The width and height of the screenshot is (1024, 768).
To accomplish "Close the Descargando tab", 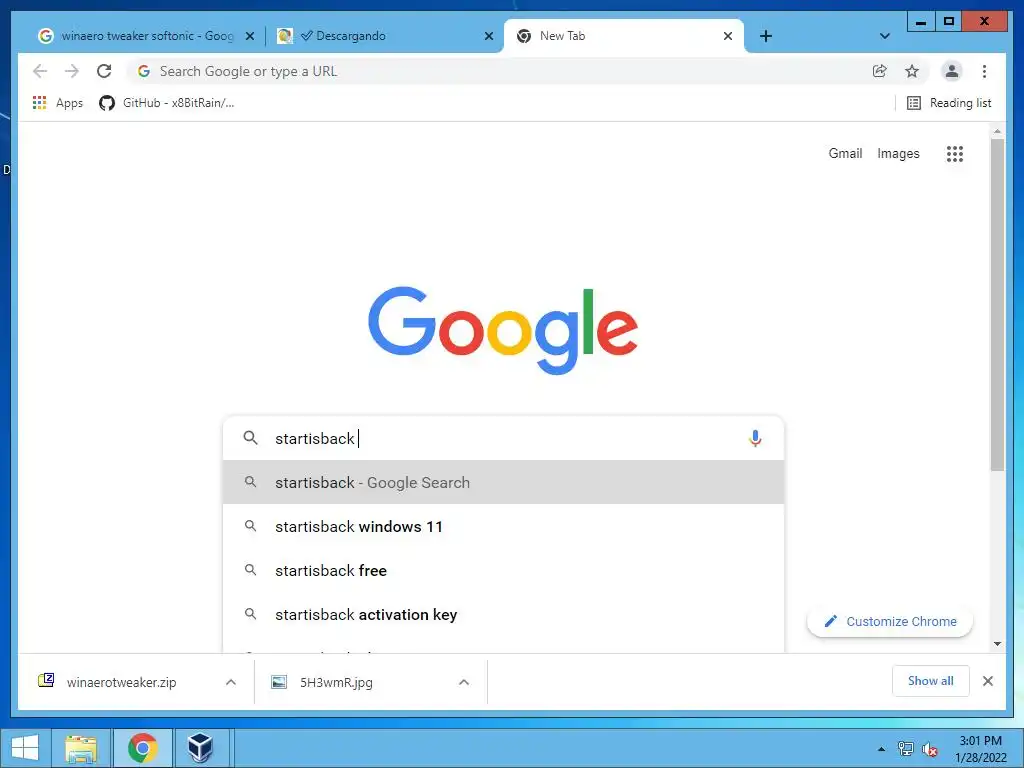I will coord(488,37).
